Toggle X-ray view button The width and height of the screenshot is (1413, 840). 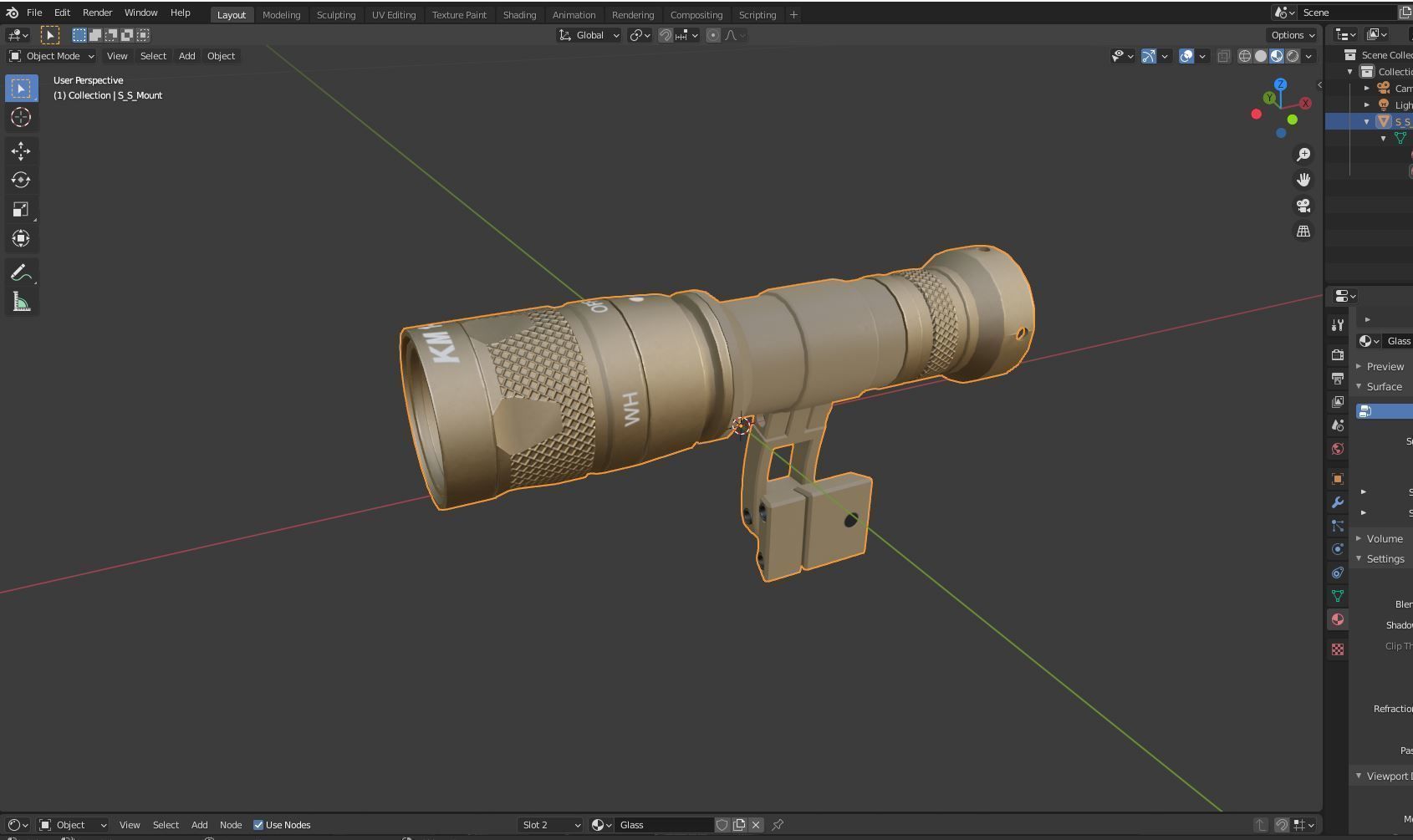pyautogui.click(x=1223, y=56)
